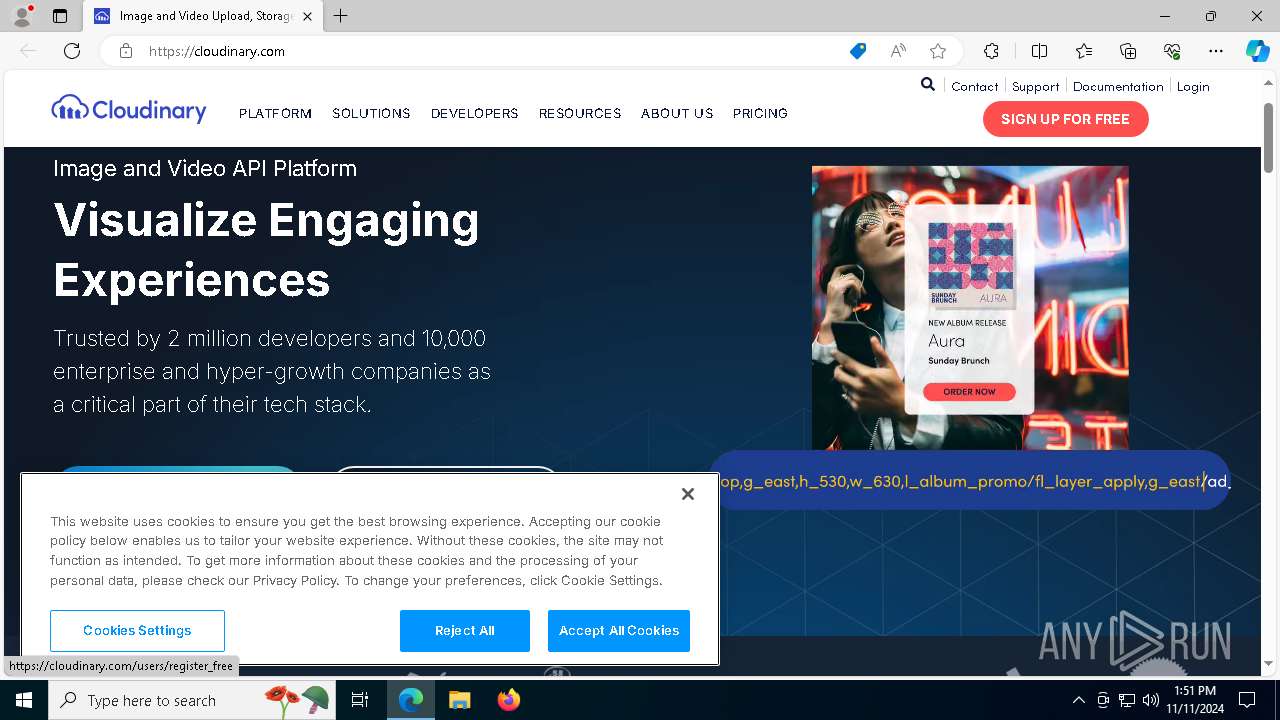Expand the DEVELOPERS menu
The image size is (1280, 720).
pyautogui.click(x=474, y=113)
